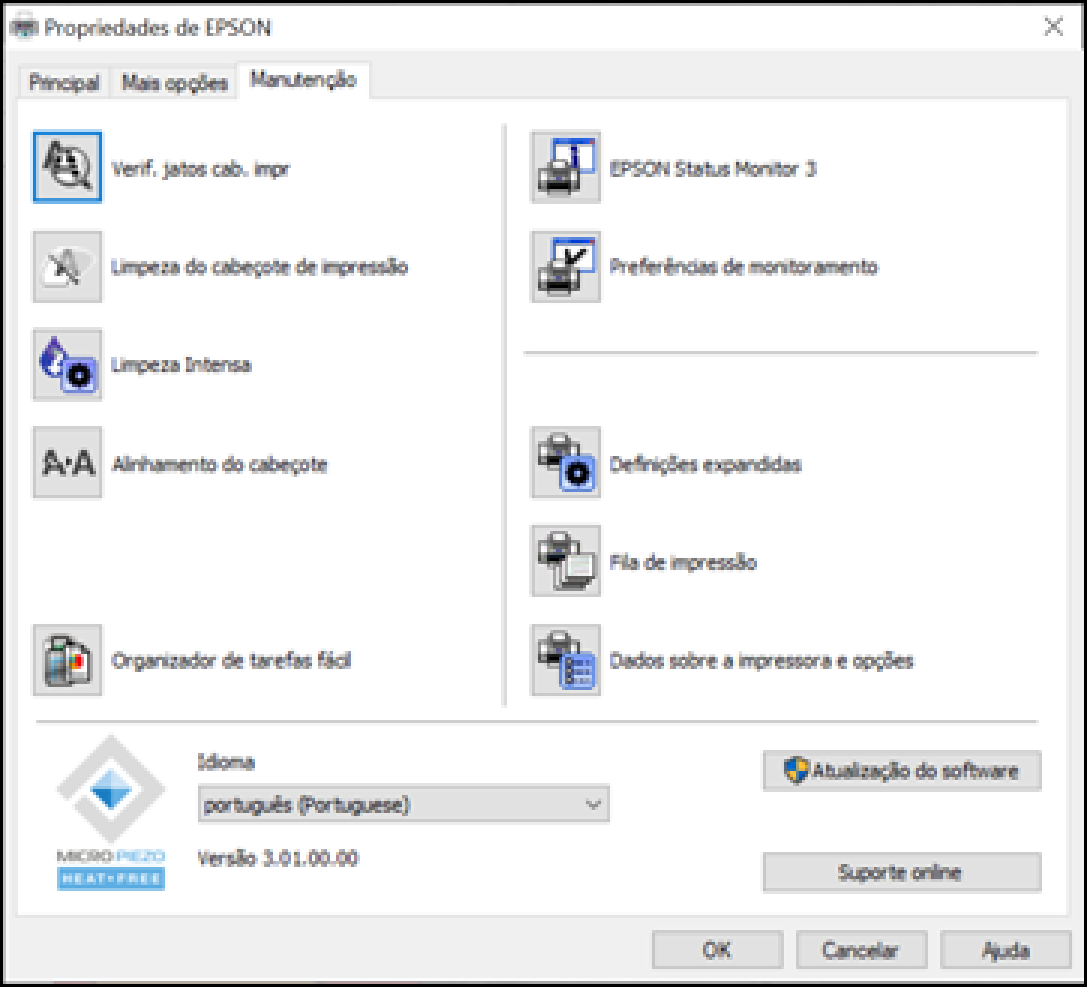Viewport: 1087px width, 987px height.
Task: Open Organizador de tarefas fácil icon
Action: 67,660
